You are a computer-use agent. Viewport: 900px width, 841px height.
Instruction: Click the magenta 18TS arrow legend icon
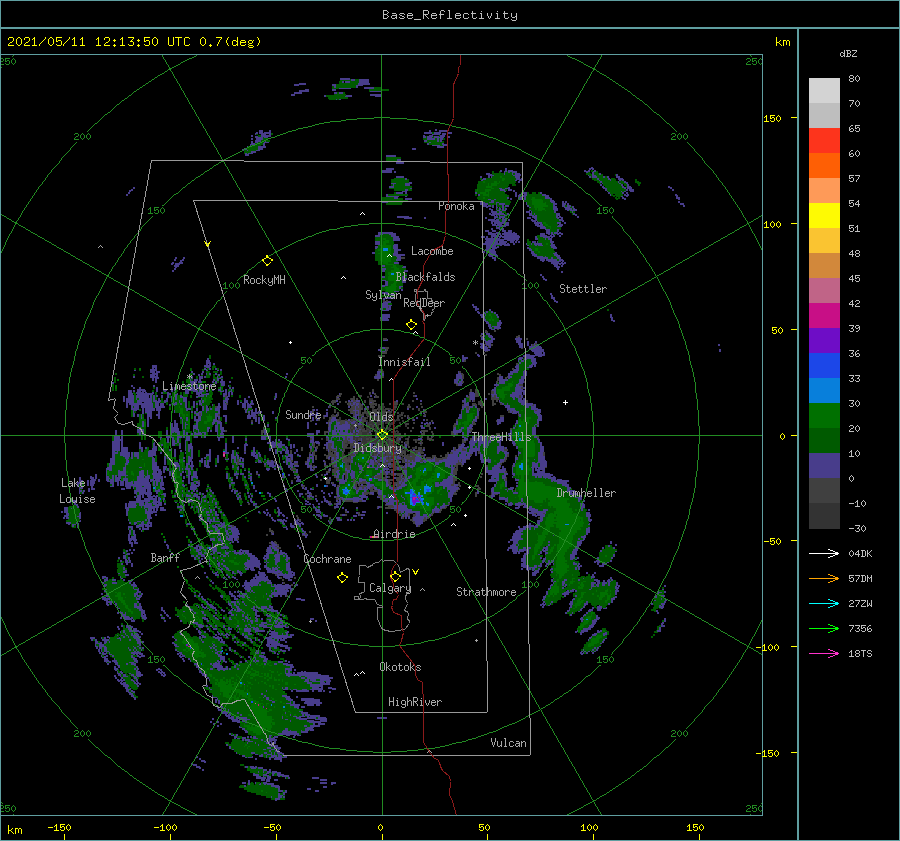(x=824, y=653)
